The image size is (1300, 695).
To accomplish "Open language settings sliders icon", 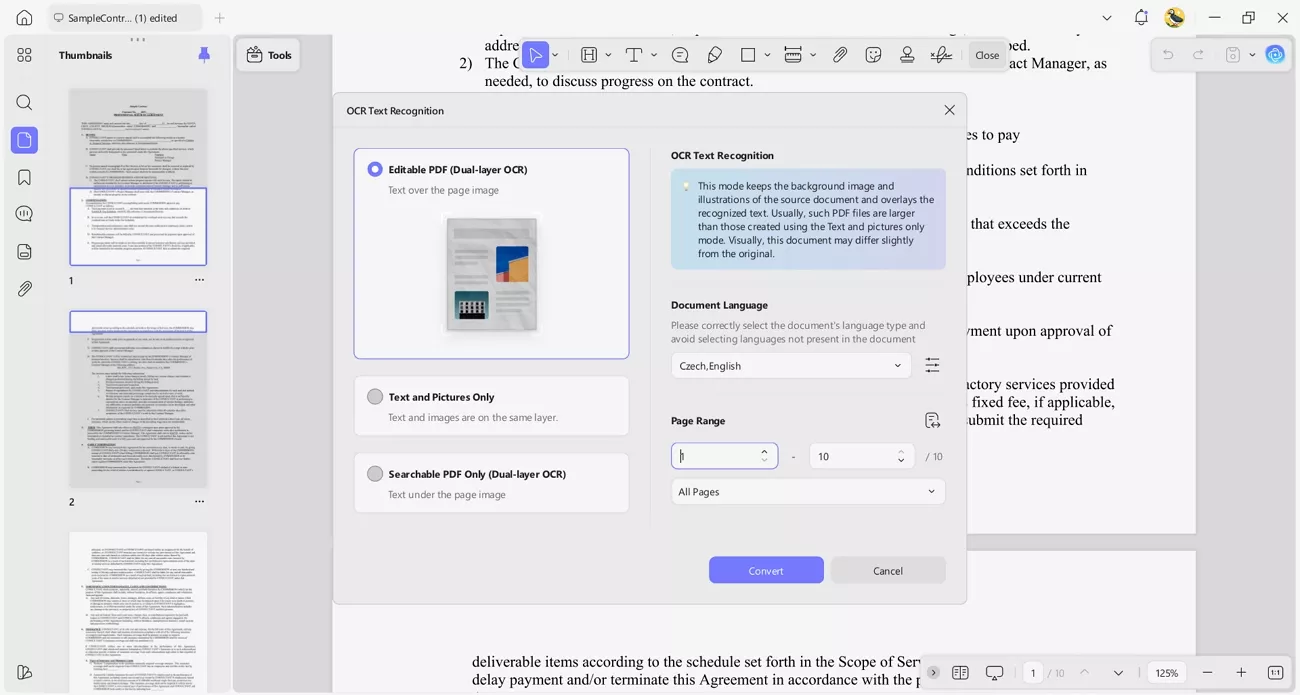I will tap(932, 365).
